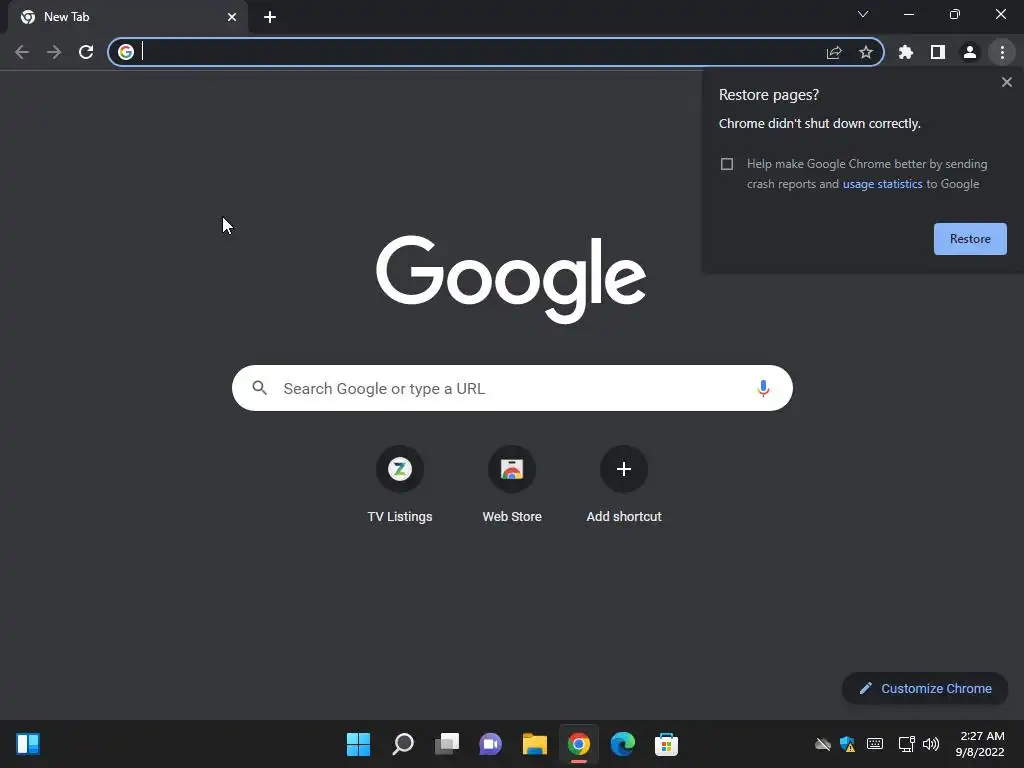
Task: Click the OneDrive cloud tray icon
Action: [x=823, y=744]
